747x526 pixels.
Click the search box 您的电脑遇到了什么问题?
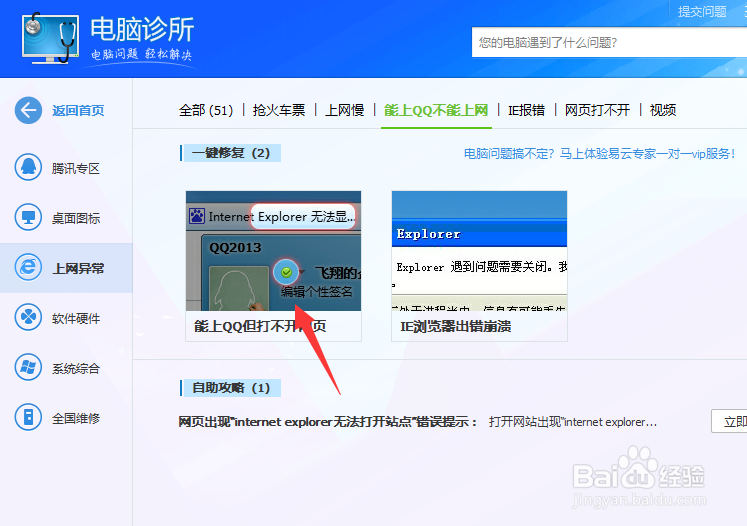click(x=609, y=42)
